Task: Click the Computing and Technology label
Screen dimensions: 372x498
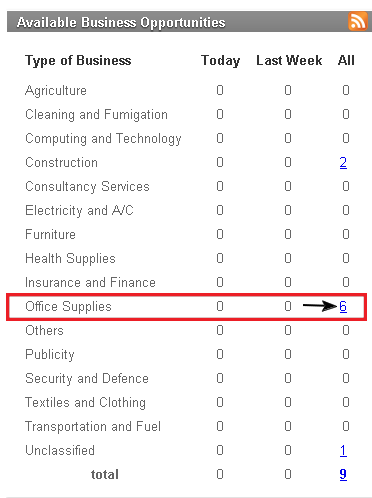Action: coord(103,139)
